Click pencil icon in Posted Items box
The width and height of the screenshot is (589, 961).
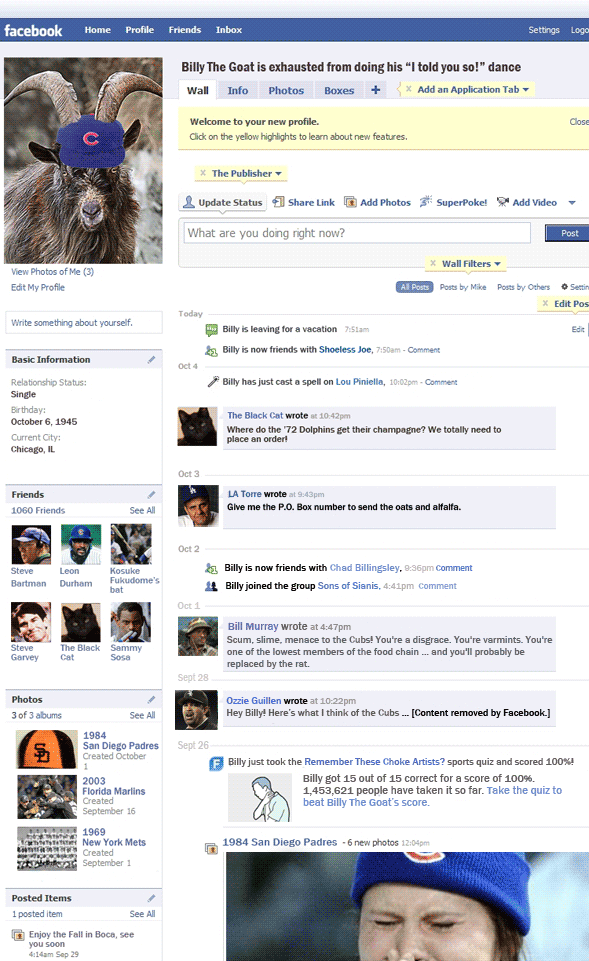tap(151, 898)
